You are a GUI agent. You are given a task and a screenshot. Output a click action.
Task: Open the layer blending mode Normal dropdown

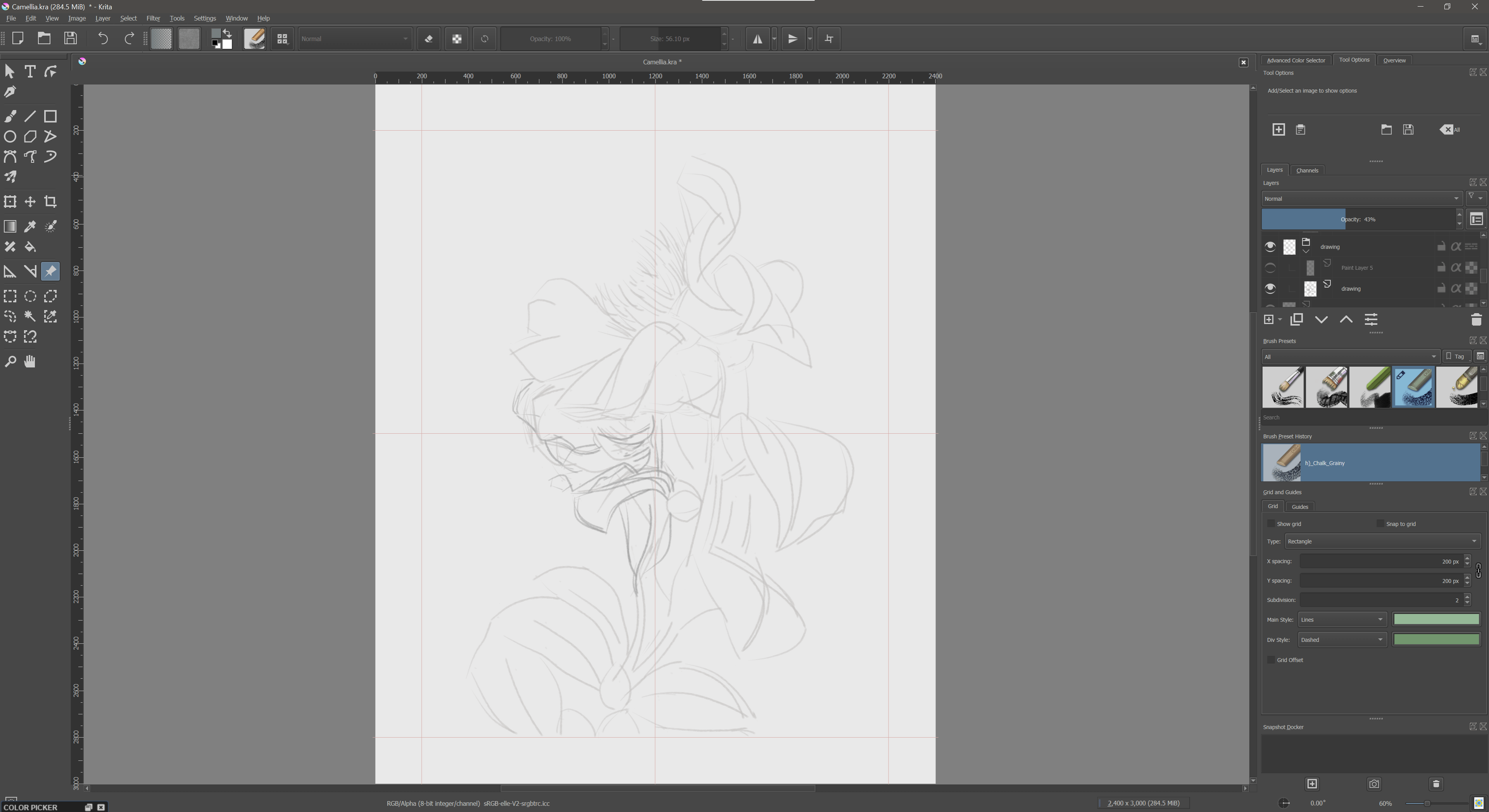pos(1361,198)
